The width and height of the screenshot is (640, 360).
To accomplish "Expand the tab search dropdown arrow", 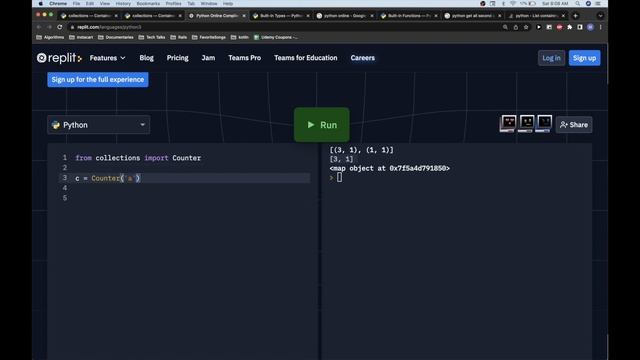I will pos(600,16).
